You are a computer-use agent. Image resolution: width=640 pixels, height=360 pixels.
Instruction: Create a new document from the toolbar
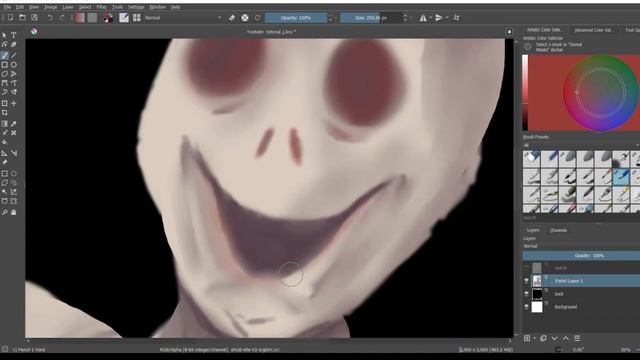click(x=10, y=18)
